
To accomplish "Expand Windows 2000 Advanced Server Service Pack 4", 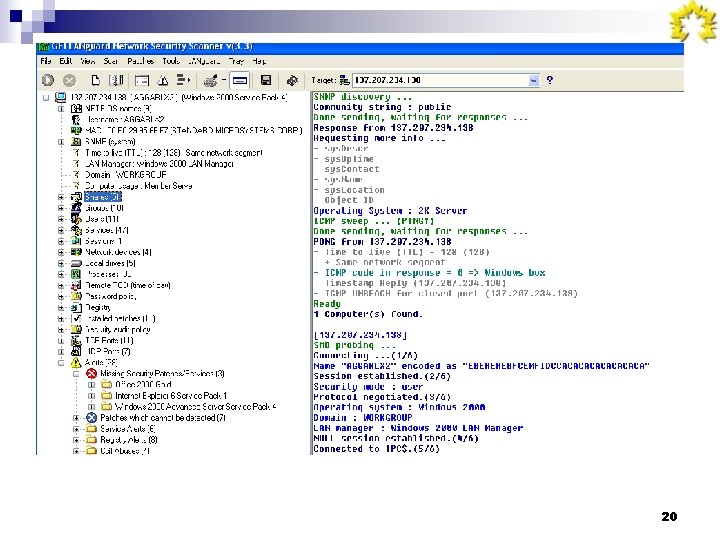I will click(91, 407).
